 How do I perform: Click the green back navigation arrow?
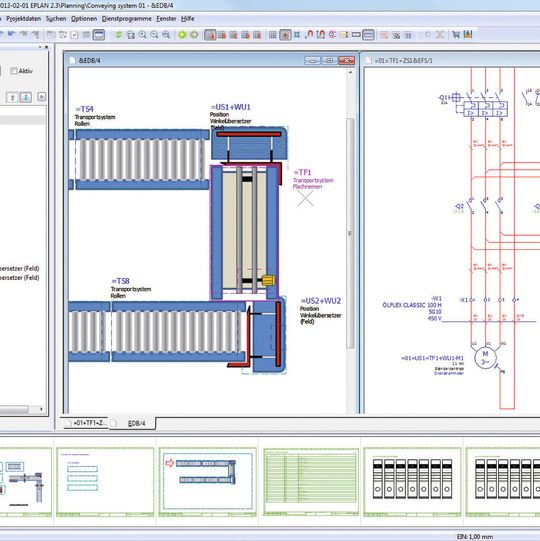(x=182, y=35)
